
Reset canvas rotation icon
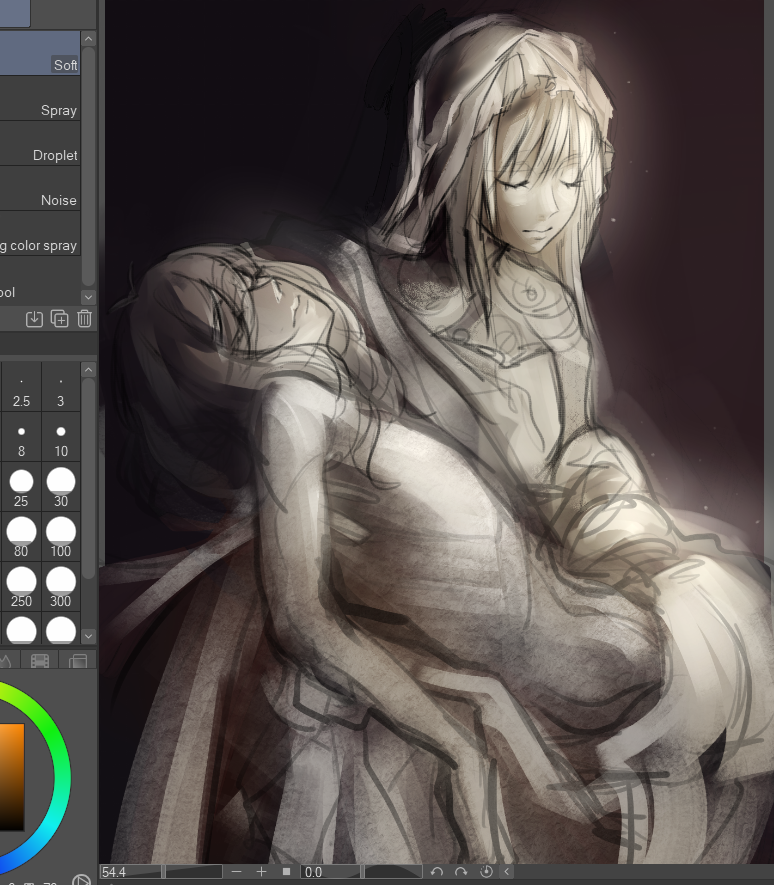point(486,872)
